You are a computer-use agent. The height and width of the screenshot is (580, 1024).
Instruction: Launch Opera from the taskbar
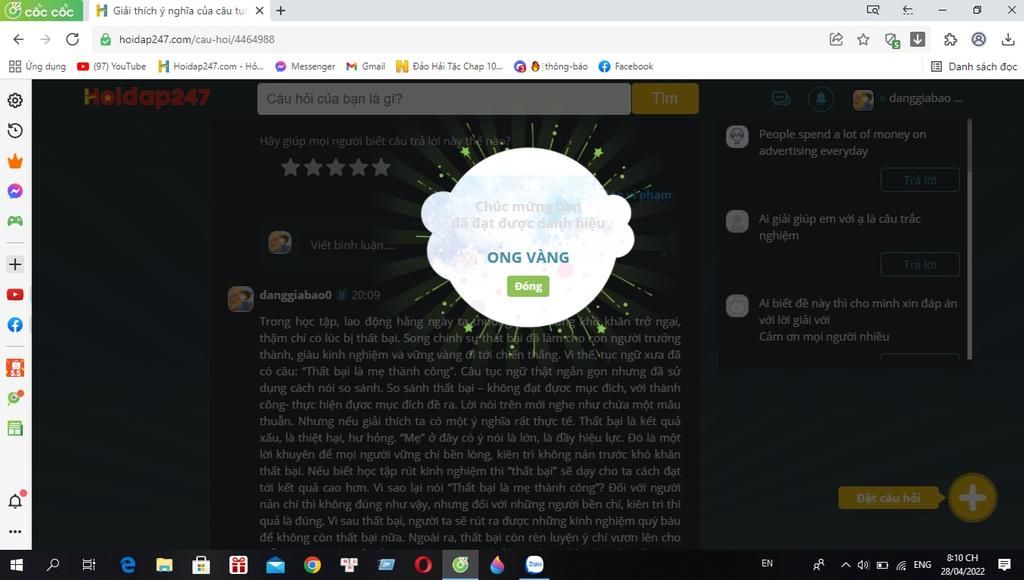(x=423, y=564)
